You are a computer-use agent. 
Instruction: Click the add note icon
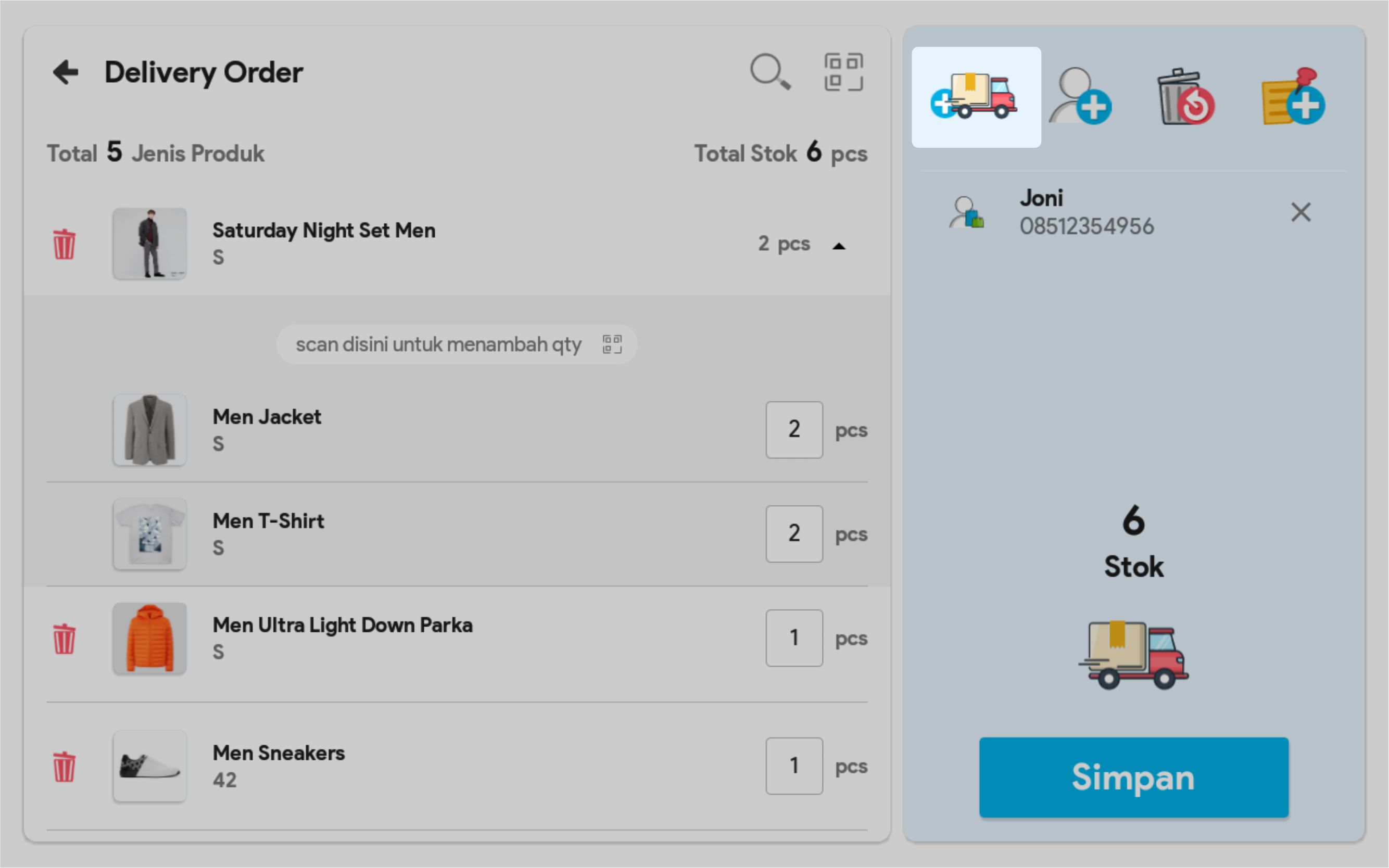(x=1293, y=98)
